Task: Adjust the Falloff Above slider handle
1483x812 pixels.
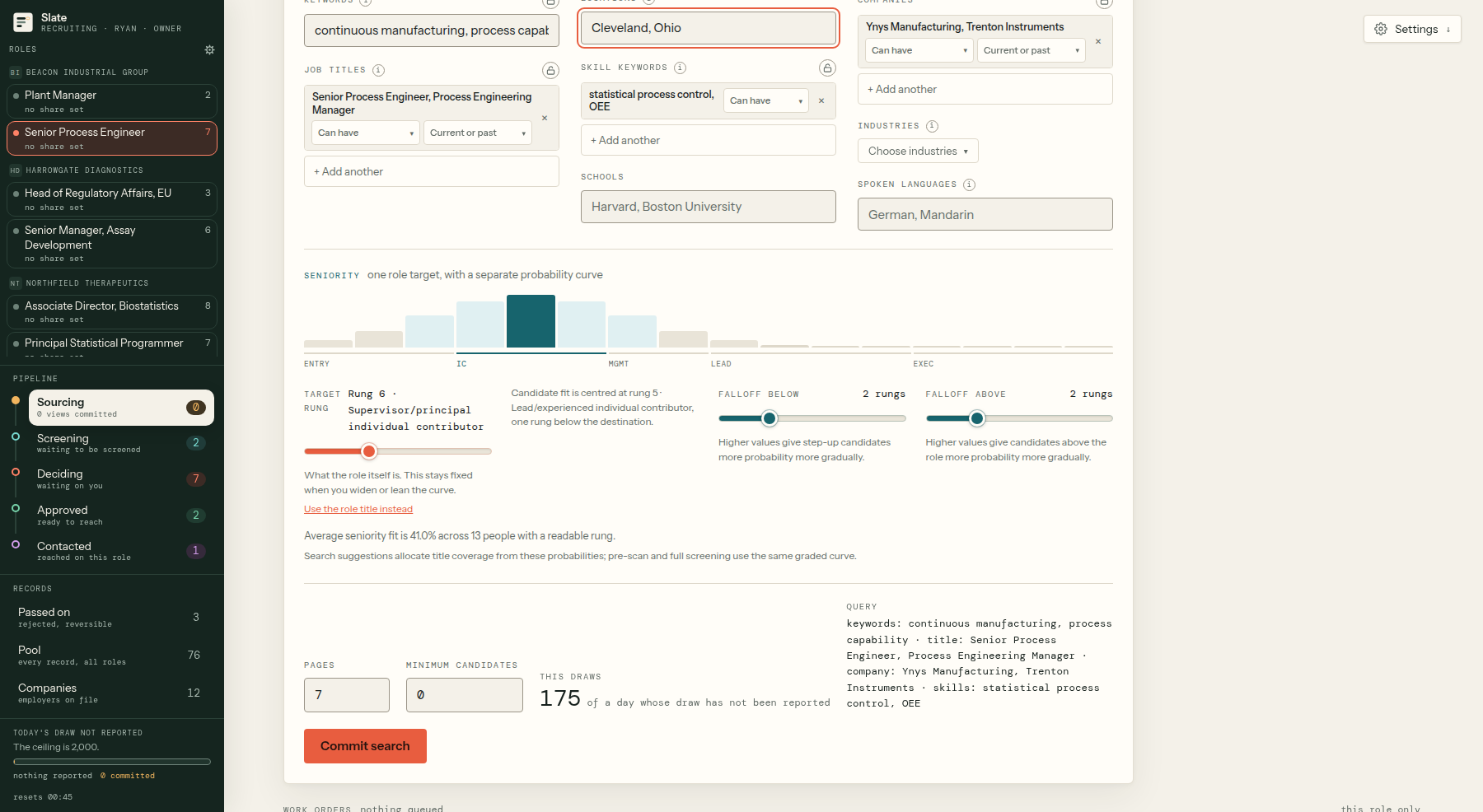Action: 977,419
